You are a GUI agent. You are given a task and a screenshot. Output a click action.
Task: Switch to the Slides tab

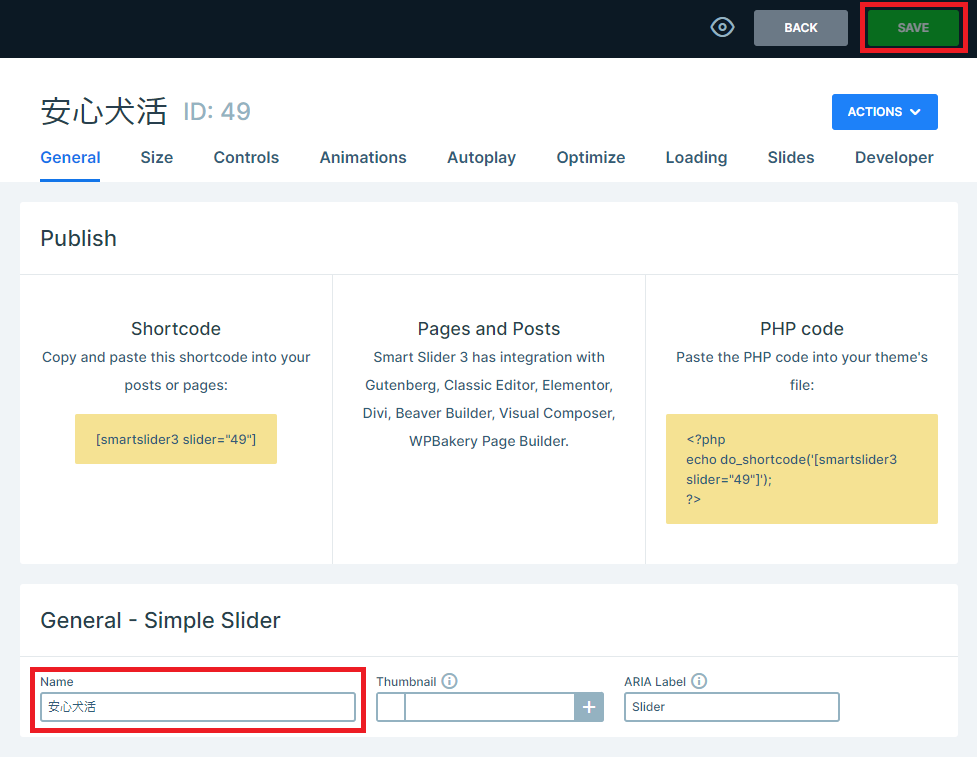(790, 157)
